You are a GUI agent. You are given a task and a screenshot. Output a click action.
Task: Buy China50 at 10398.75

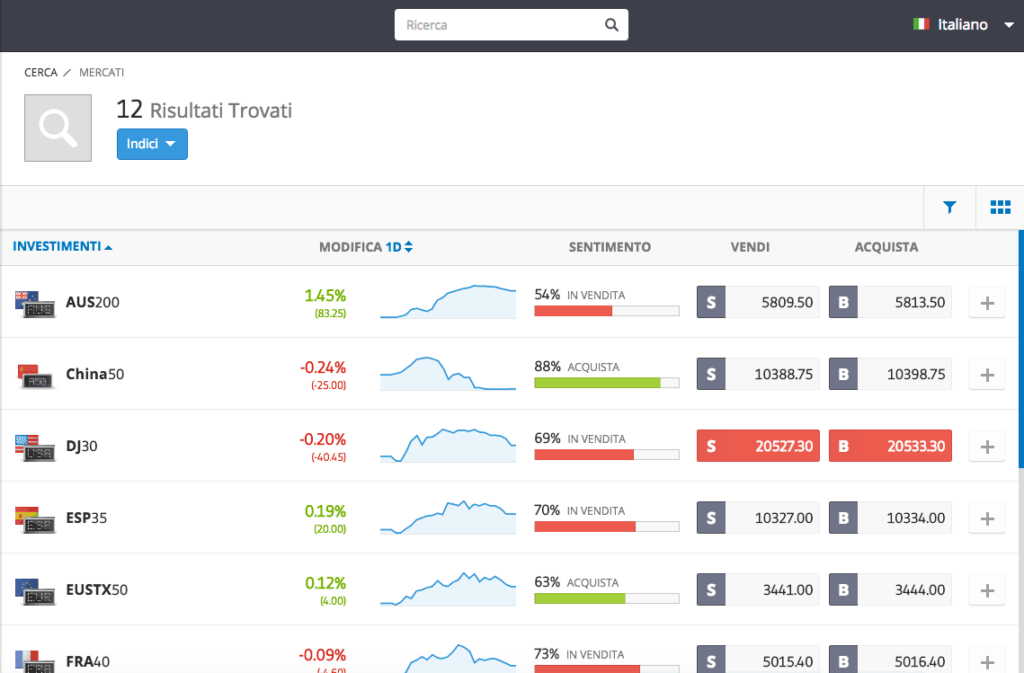pyautogui.click(x=890, y=374)
